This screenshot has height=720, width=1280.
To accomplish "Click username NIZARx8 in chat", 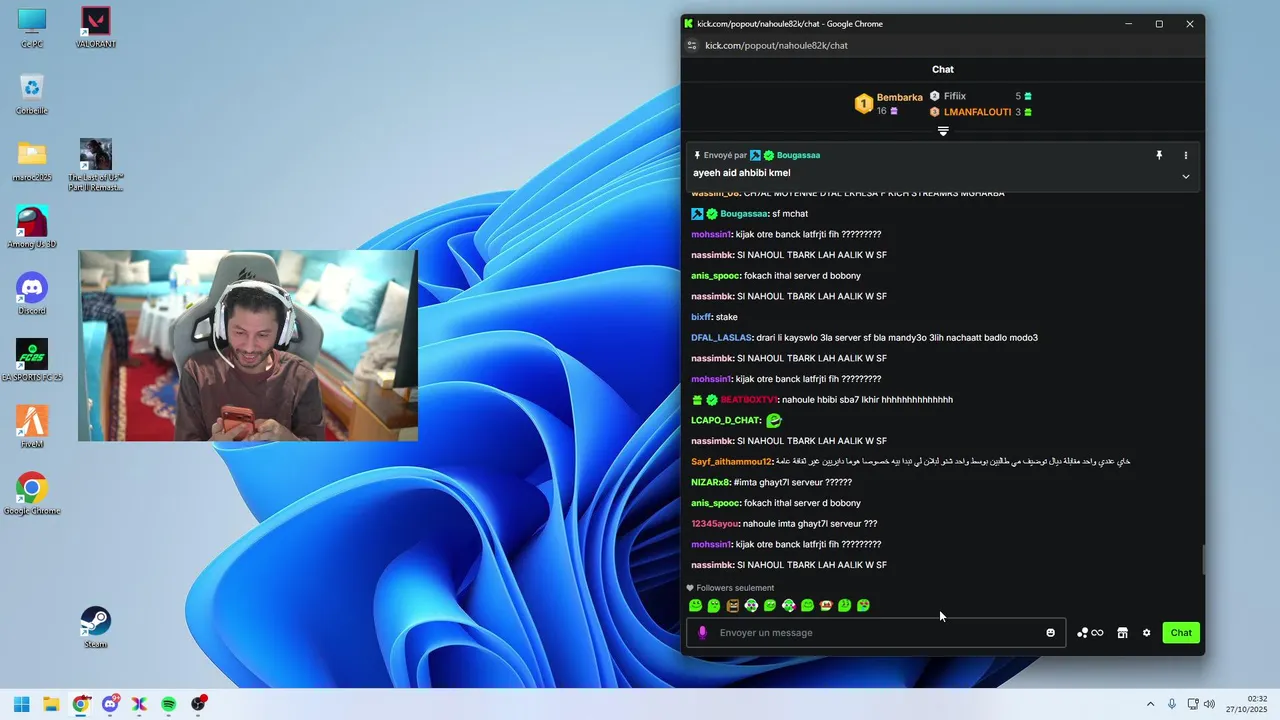I will click(710, 483).
